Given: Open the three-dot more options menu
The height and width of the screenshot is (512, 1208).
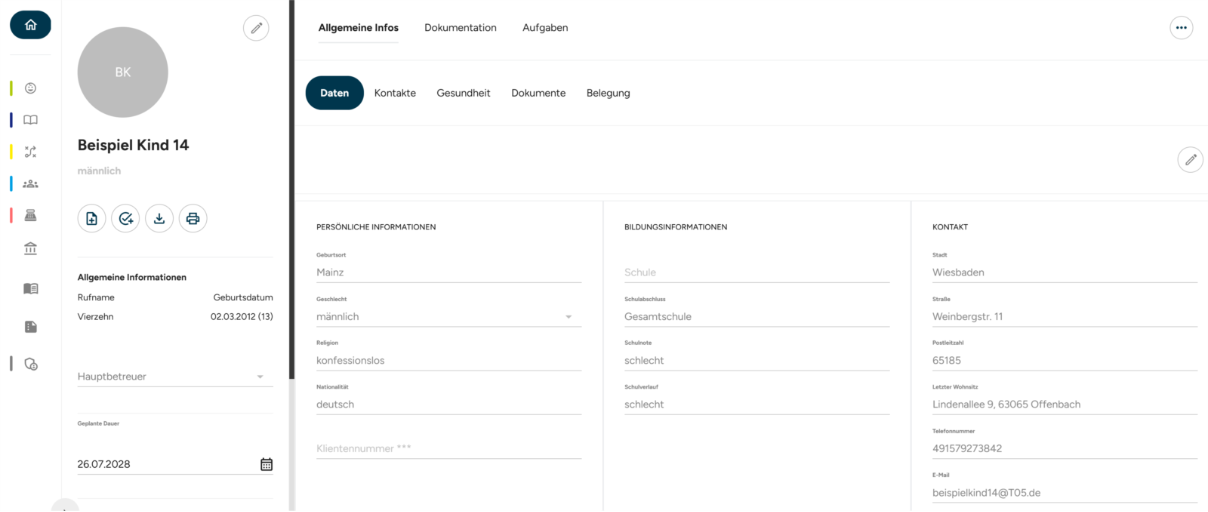Looking at the screenshot, I should point(1182,28).
